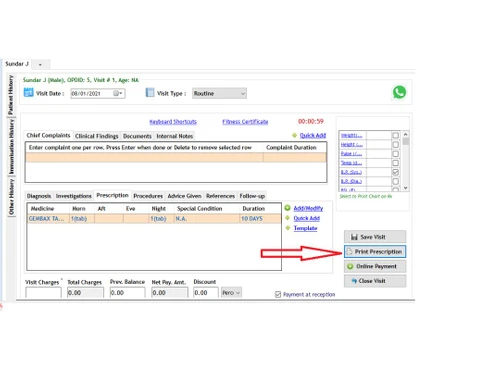Click Quick Add link under Add/Modify
This screenshot has height=375, width=500.
pos(307,218)
